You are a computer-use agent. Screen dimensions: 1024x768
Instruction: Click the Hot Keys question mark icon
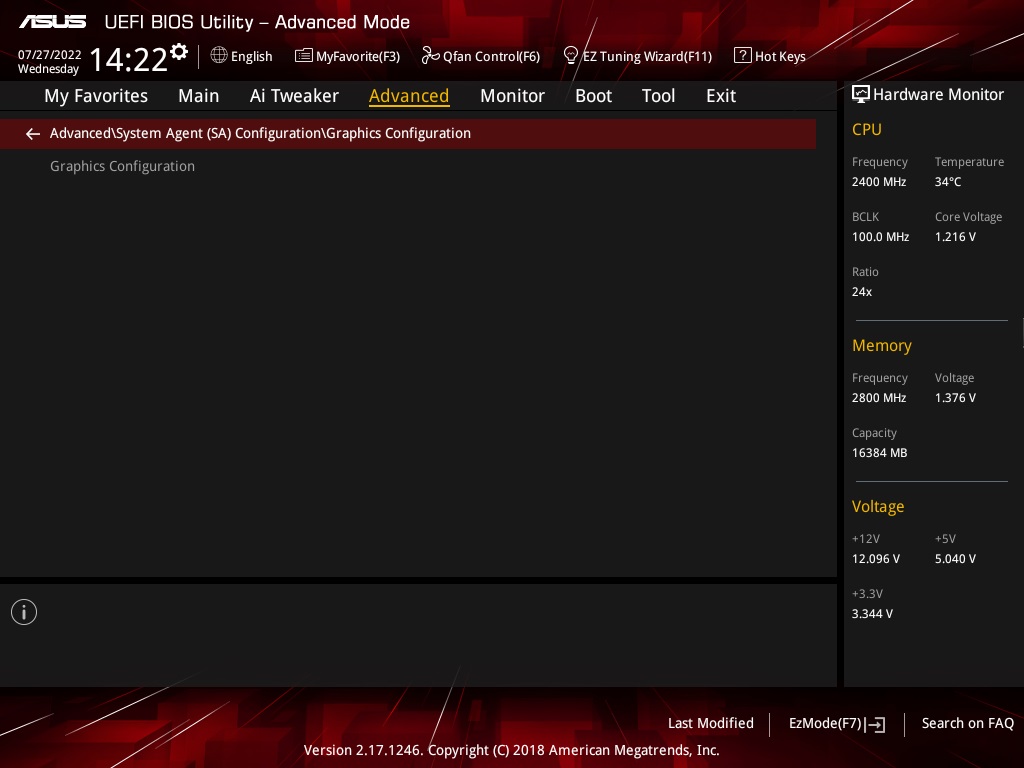click(x=743, y=56)
